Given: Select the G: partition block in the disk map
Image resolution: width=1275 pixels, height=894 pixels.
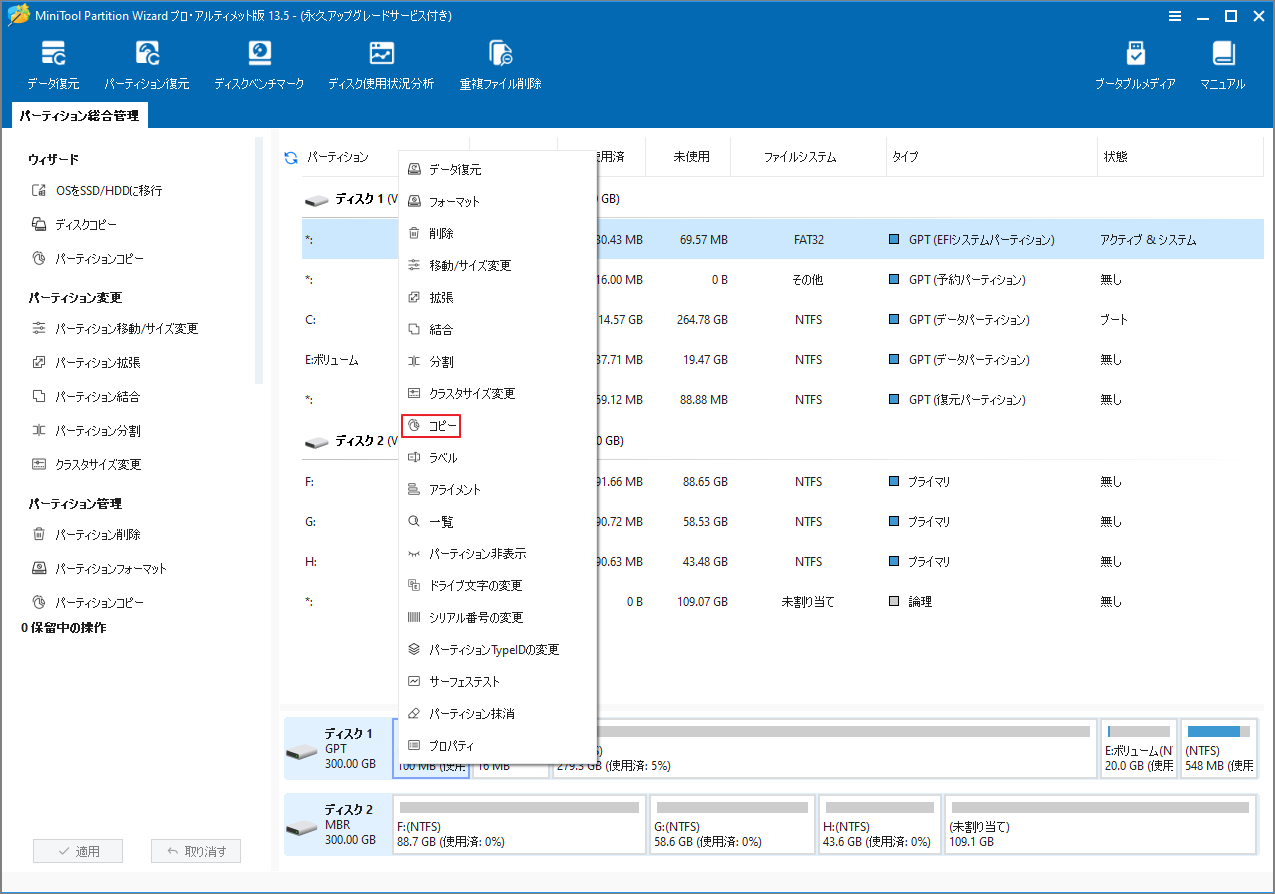Looking at the screenshot, I should pos(731,824).
